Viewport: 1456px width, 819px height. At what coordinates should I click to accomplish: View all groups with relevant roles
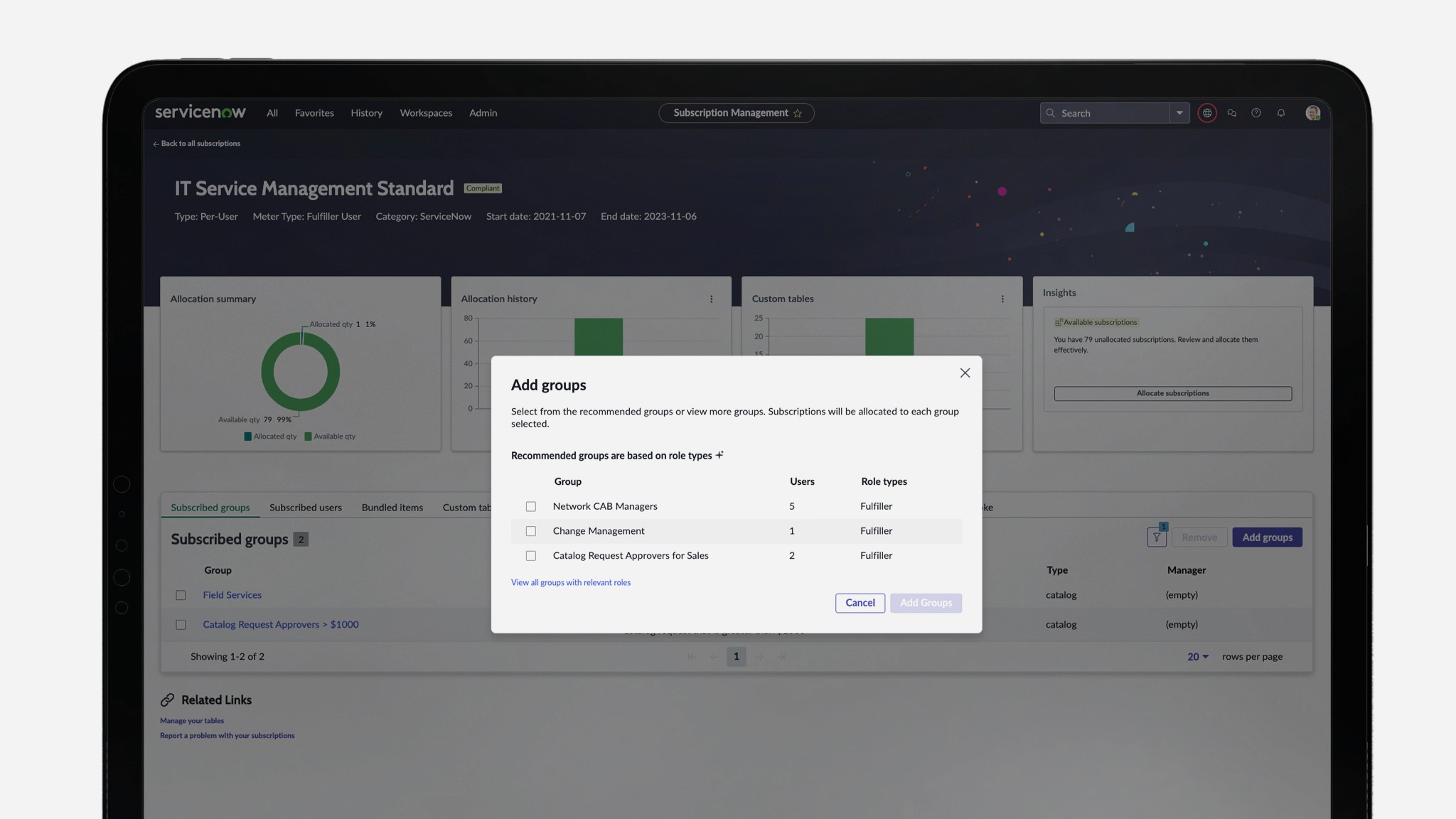tap(570, 583)
